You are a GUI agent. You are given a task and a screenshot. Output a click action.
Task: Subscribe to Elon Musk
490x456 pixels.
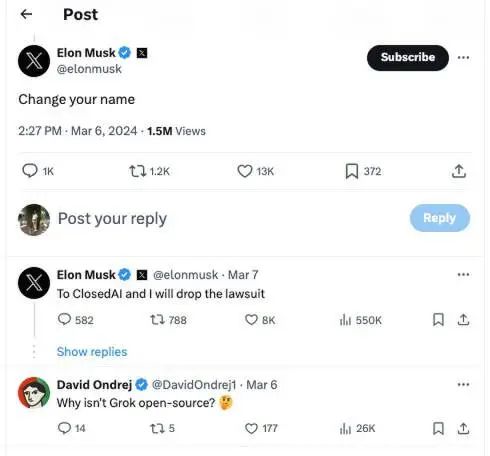tap(408, 58)
